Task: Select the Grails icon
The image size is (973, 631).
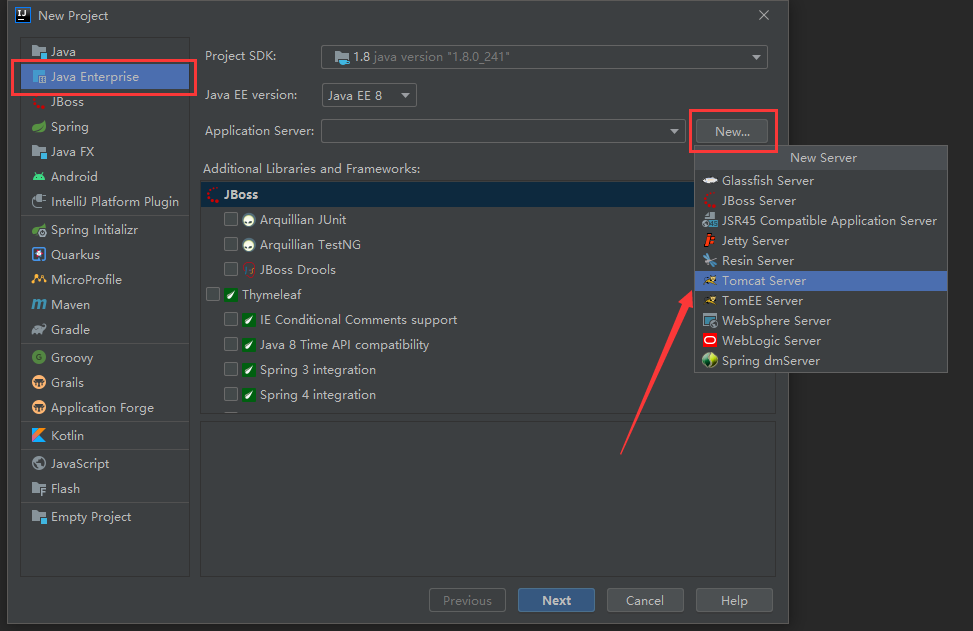Action: (39, 382)
